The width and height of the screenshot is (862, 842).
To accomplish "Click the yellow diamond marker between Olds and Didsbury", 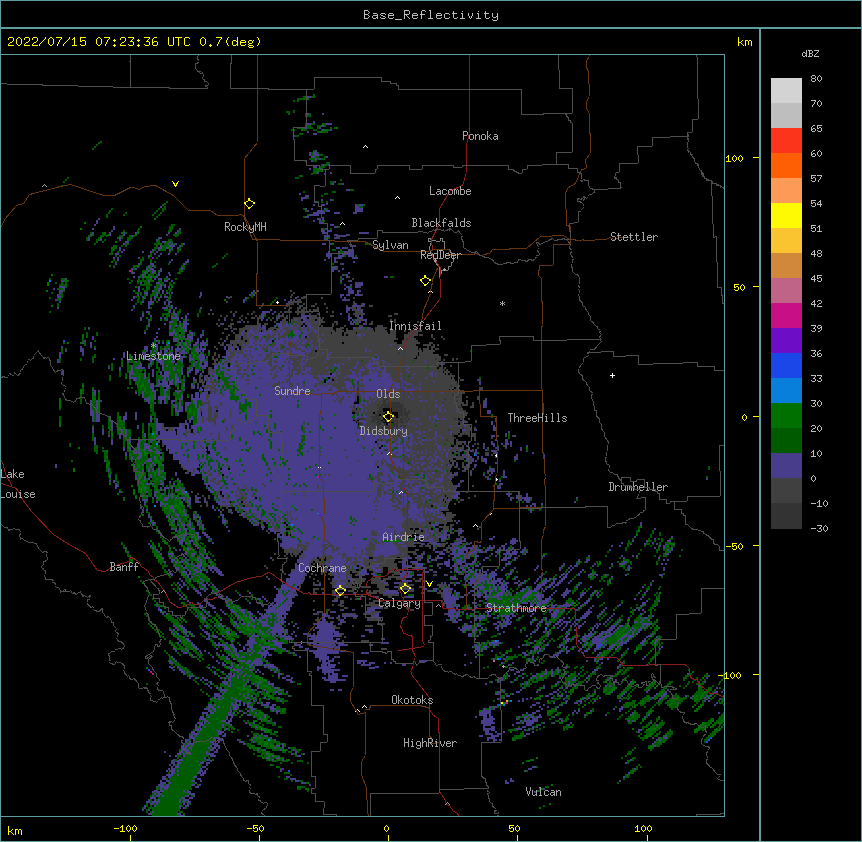I will (x=389, y=417).
